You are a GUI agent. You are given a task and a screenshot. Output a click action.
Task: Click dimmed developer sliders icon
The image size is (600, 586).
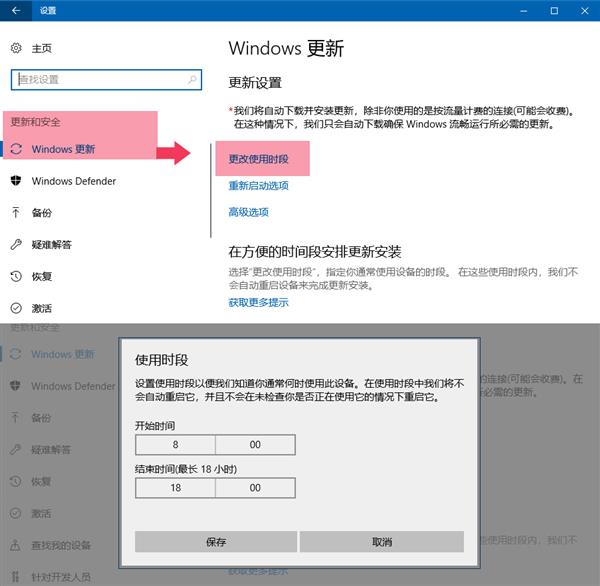[15, 576]
